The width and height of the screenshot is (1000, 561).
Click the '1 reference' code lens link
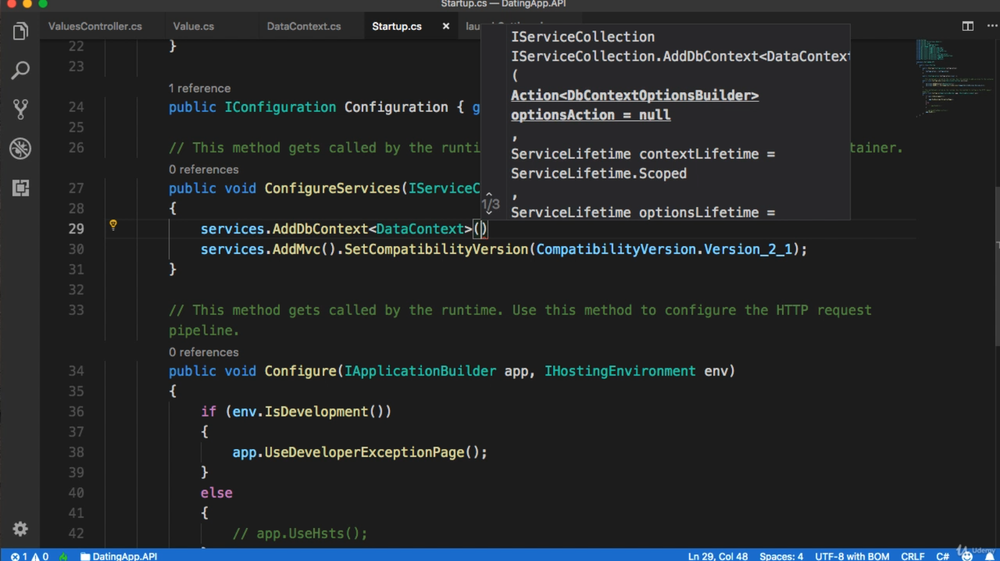200,88
